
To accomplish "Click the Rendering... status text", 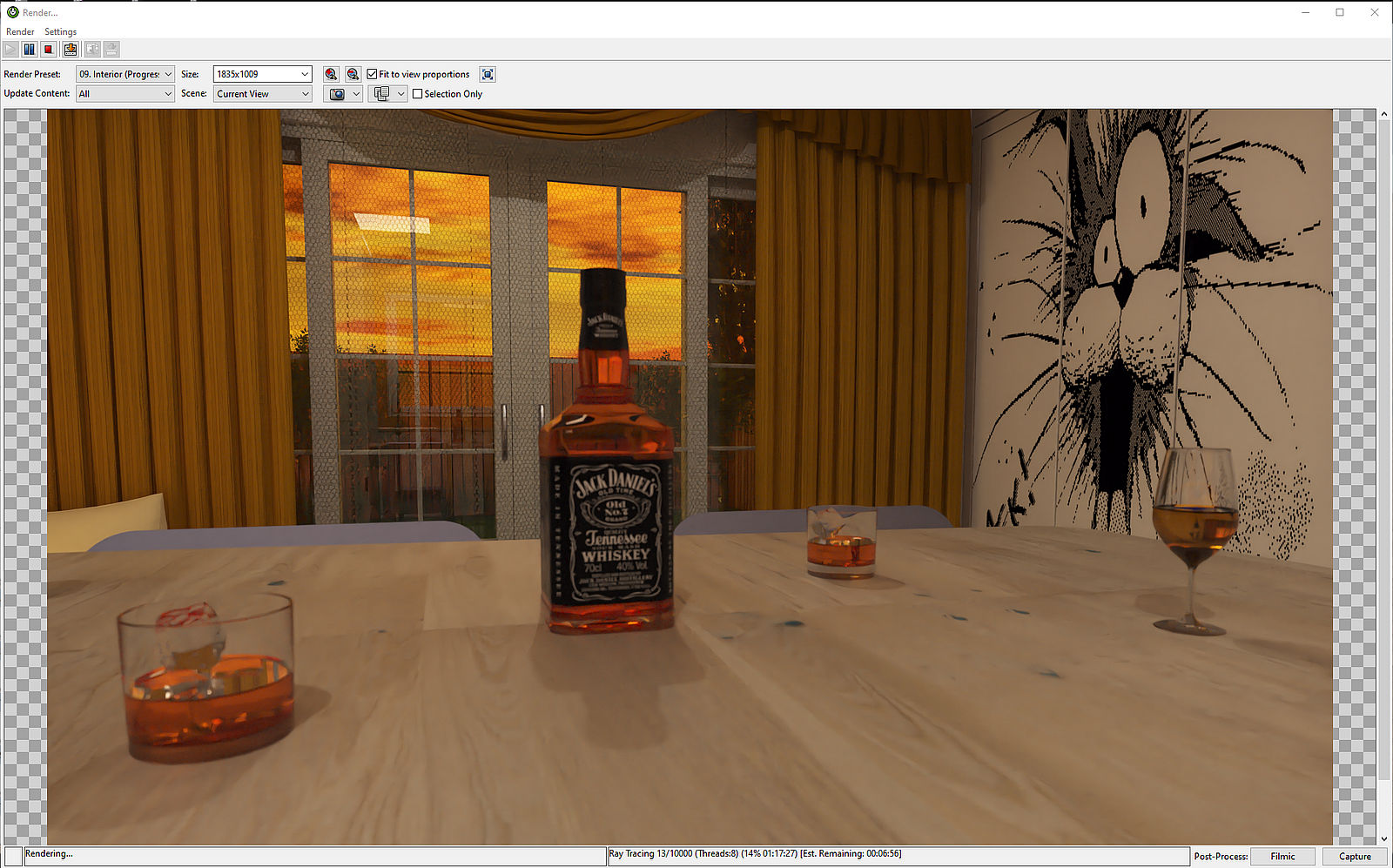I will [49, 854].
